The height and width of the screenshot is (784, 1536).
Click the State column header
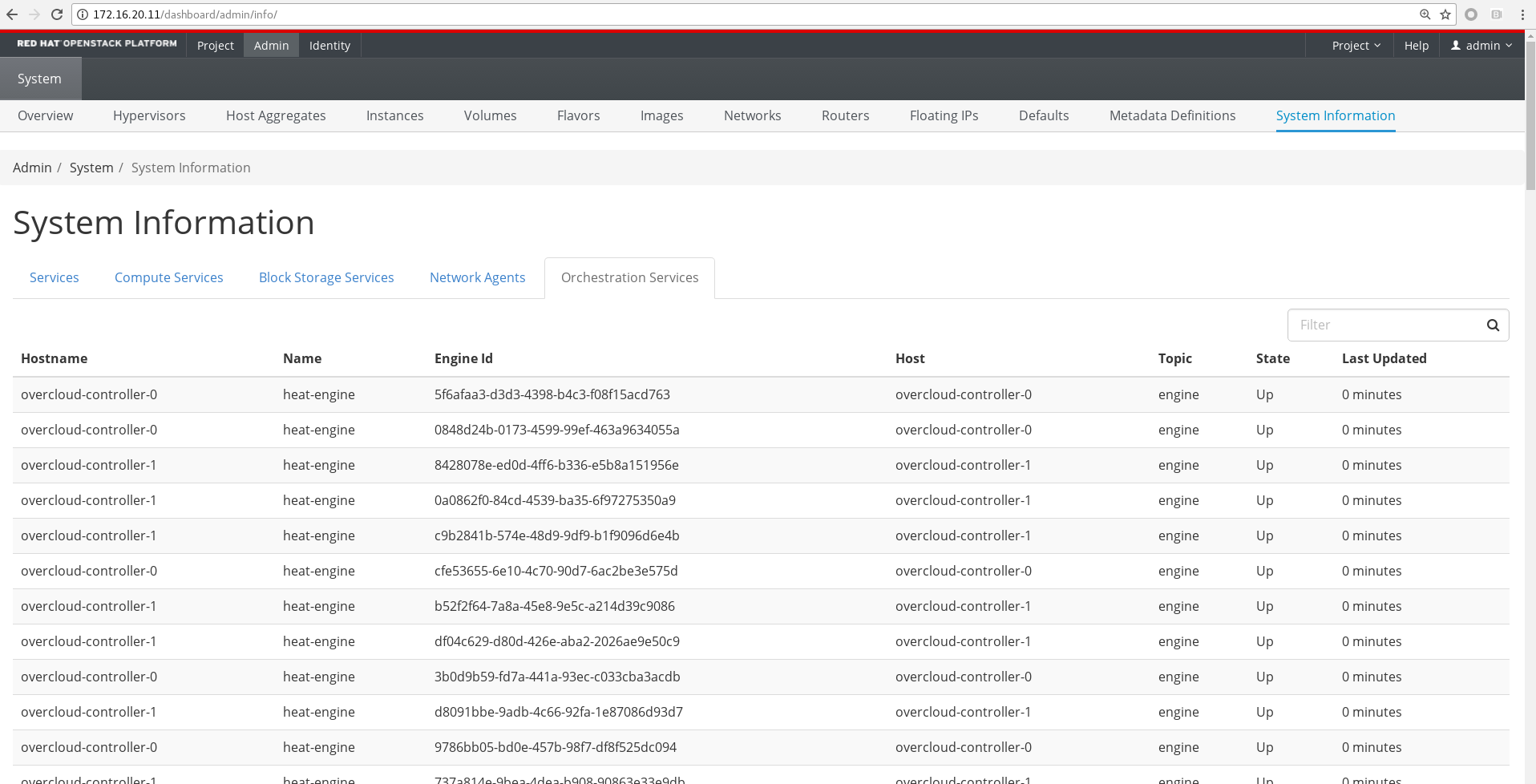tap(1273, 358)
